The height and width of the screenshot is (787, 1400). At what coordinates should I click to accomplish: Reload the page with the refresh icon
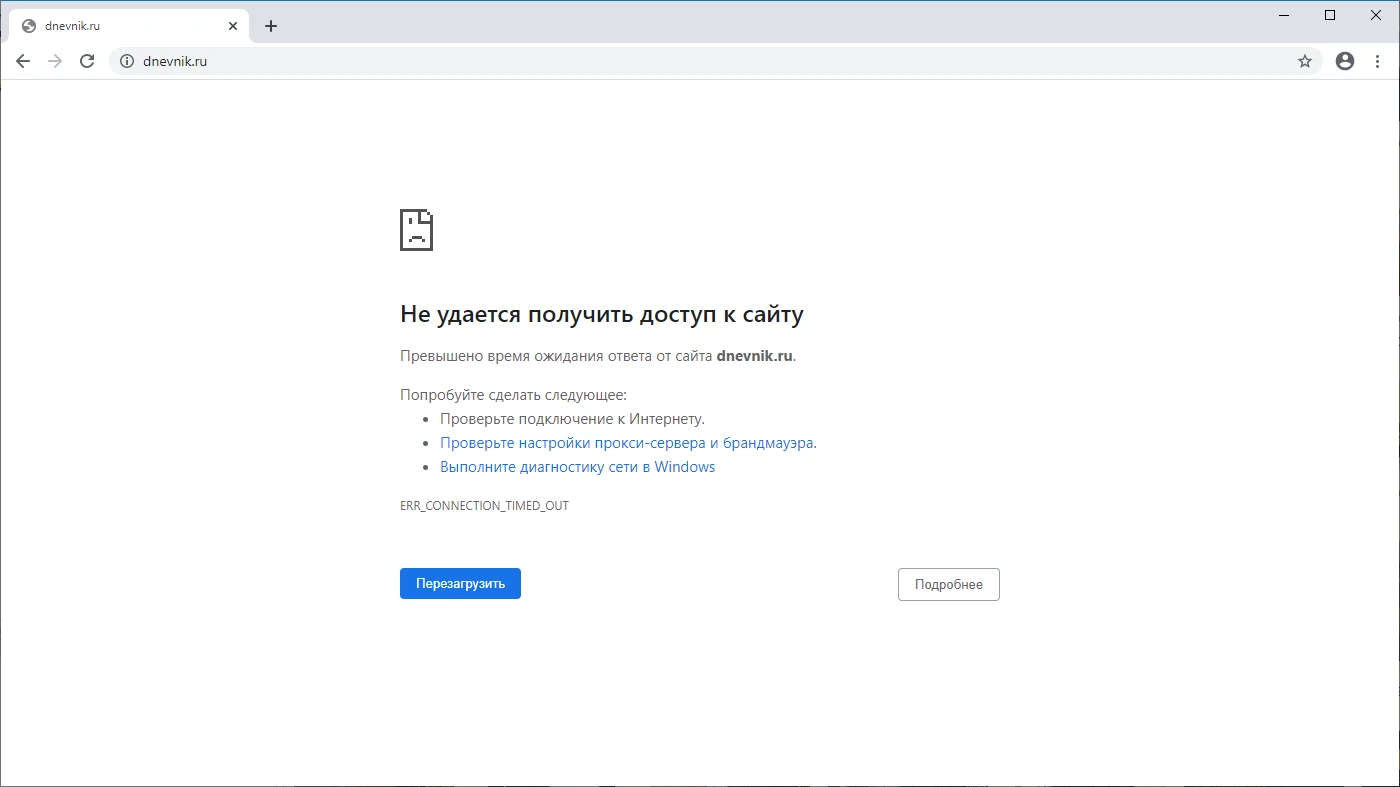(x=87, y=61)
